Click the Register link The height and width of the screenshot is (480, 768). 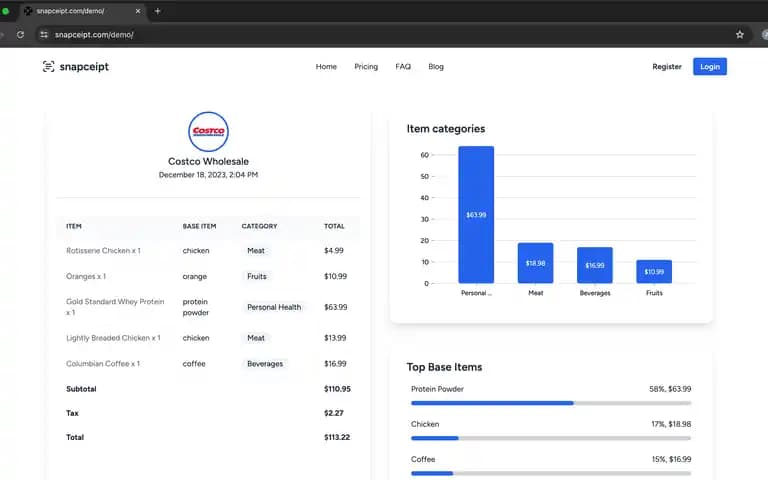667,67
